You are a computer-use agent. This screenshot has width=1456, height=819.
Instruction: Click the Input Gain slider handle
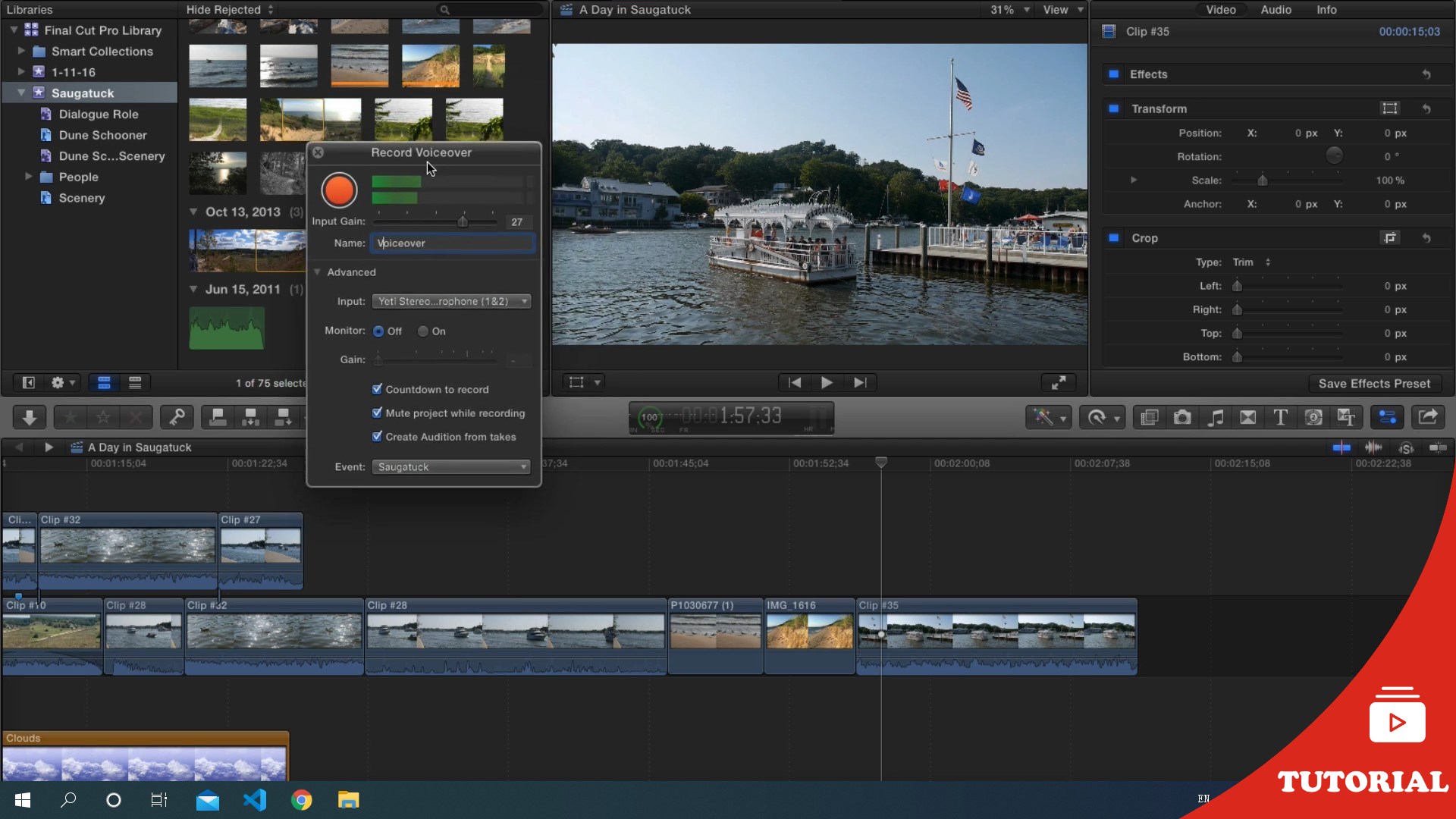(463, 221)
